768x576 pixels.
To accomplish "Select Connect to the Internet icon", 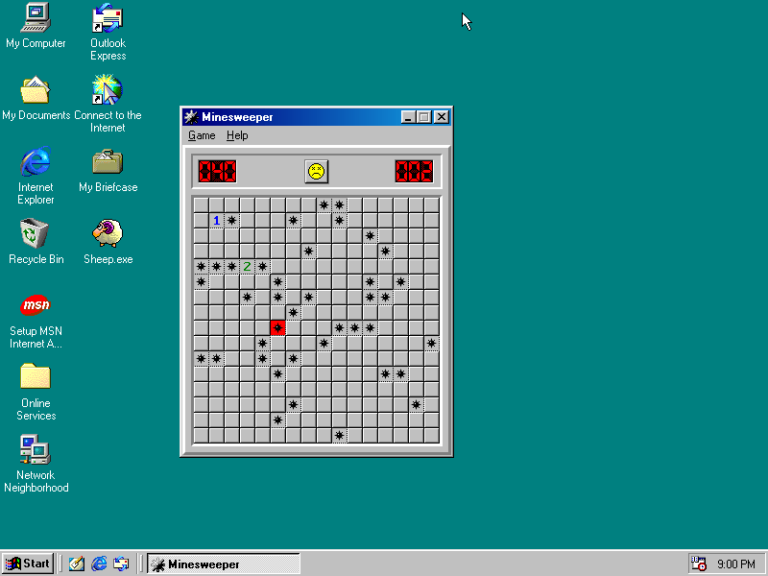I will (108, 104).
